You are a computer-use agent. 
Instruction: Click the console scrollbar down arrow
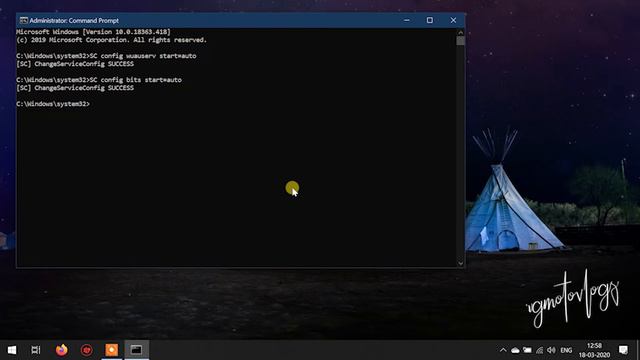point(460,263)
